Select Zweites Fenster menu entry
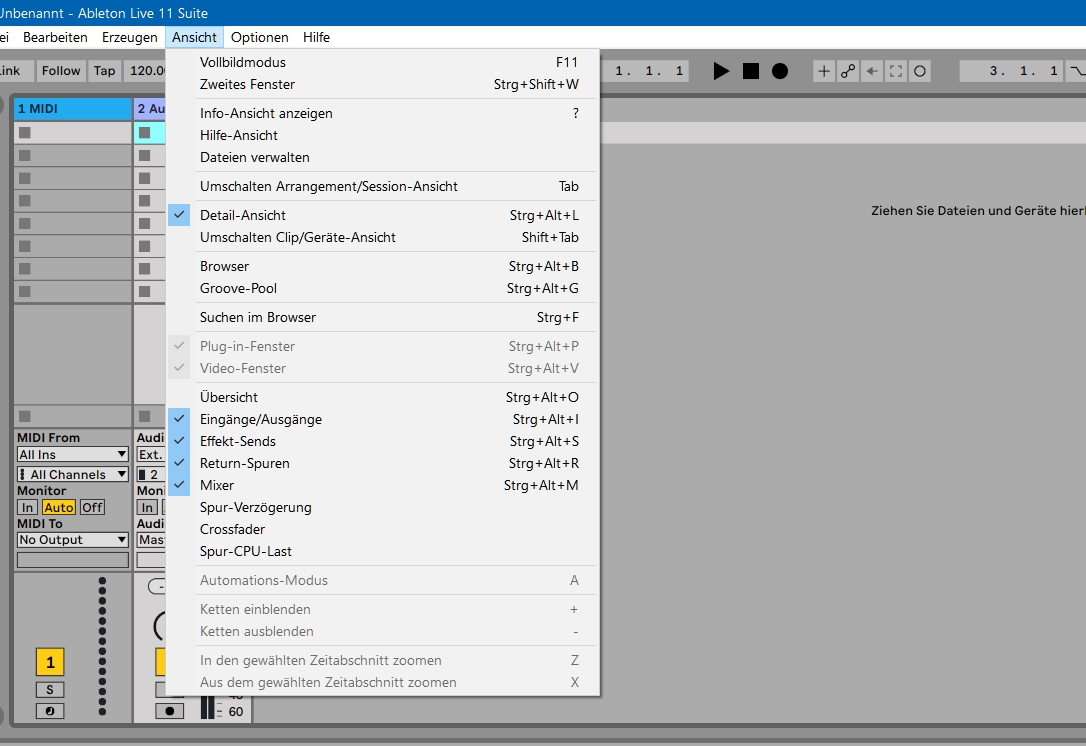The height and width of the screenshot is (746, 1086). coord(382,85)
